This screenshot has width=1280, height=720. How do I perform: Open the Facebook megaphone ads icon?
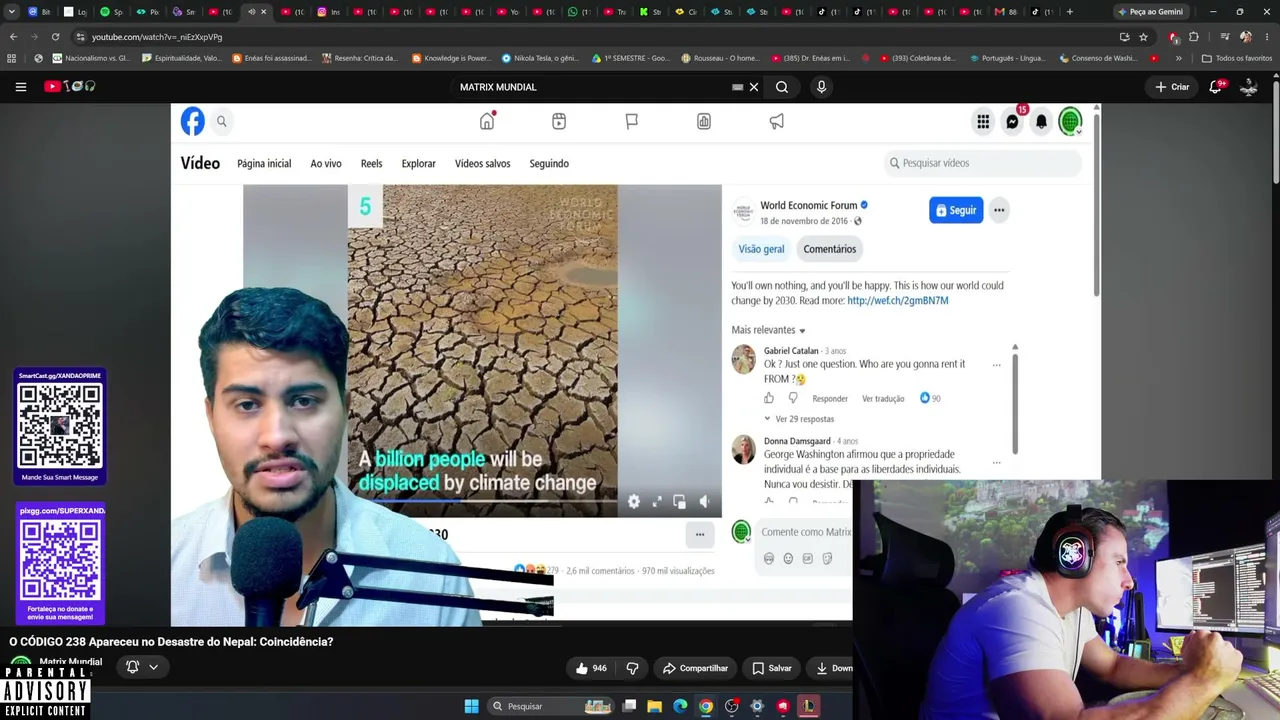point(777,121)
